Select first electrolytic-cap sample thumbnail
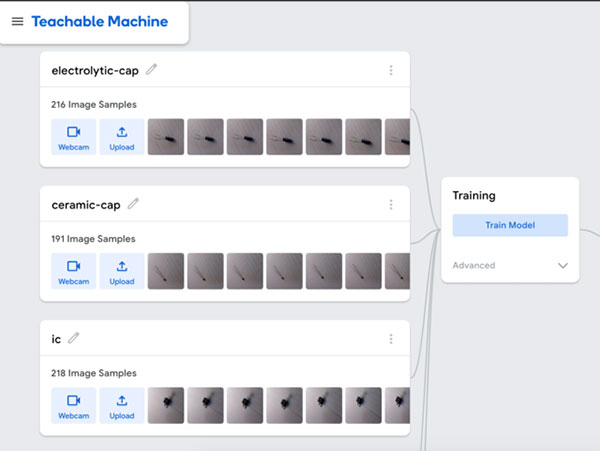The image size is (600, 451). [166, 137]
